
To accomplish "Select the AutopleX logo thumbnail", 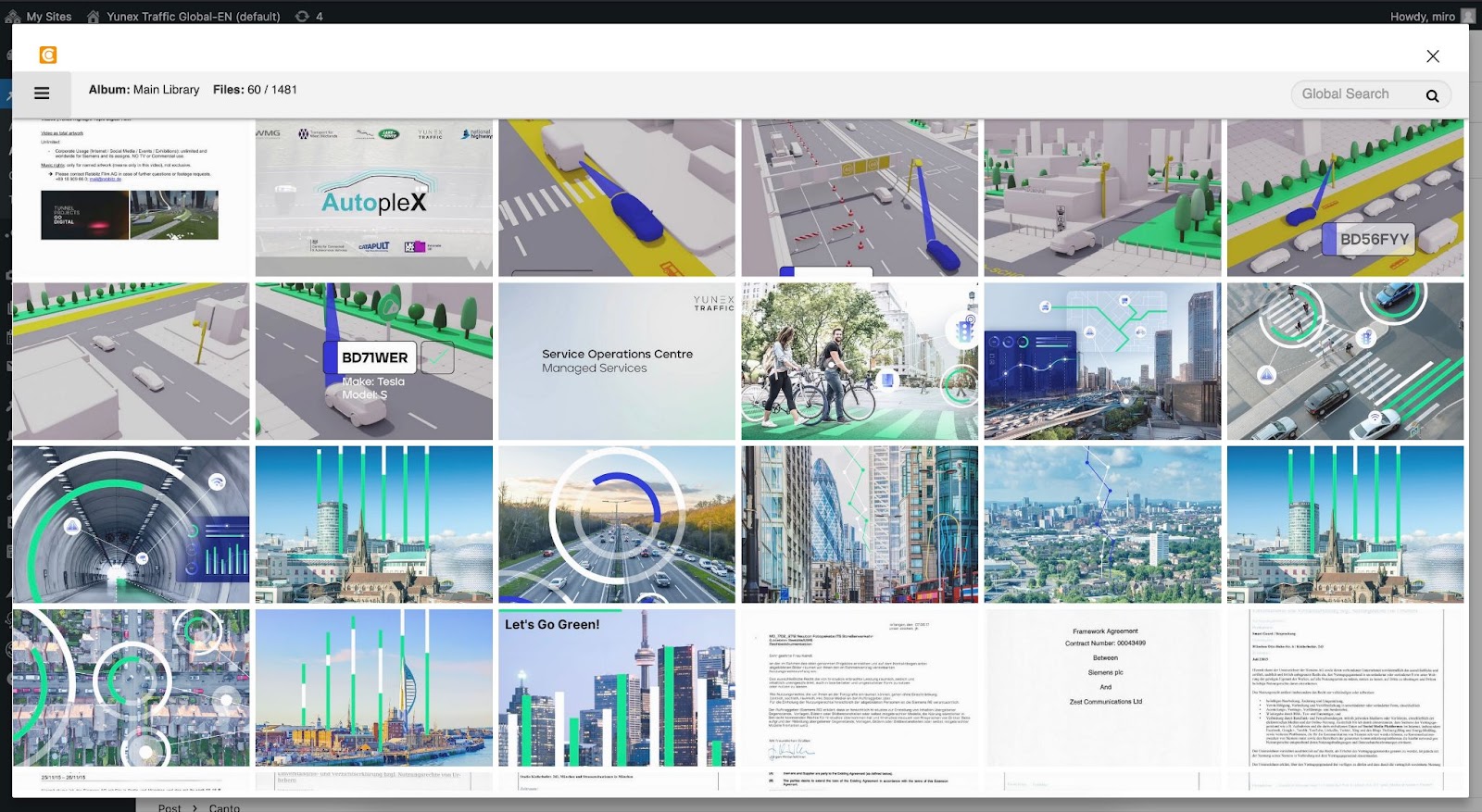I will pos(374,198).
